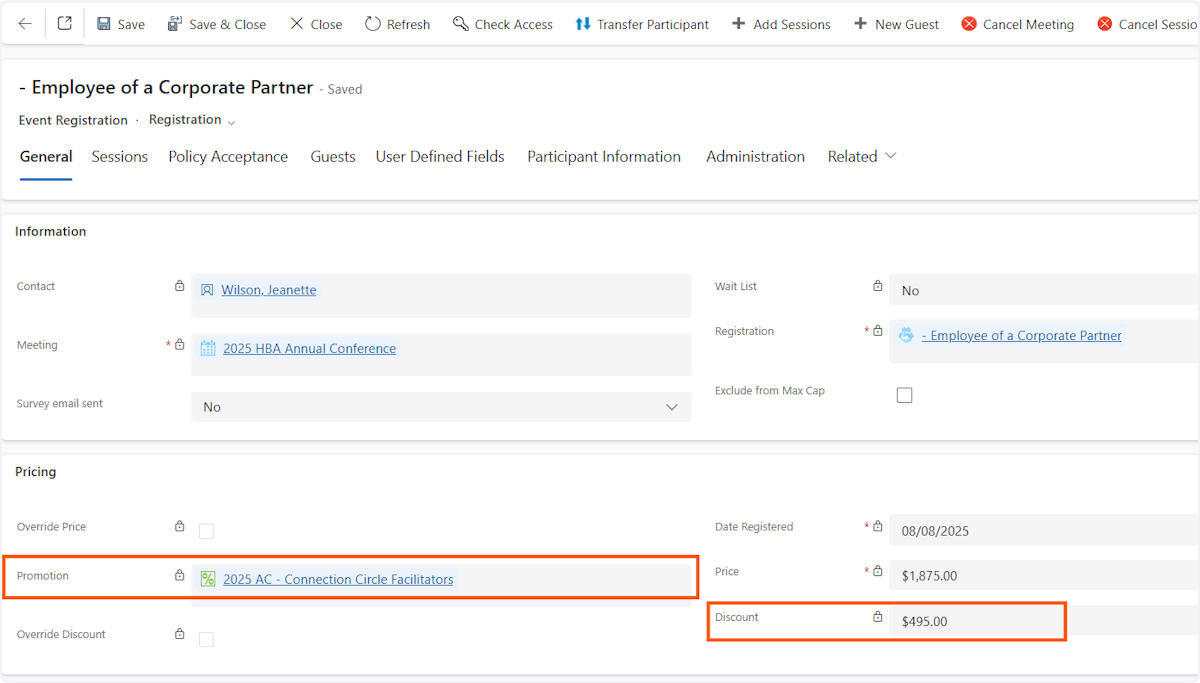
Task: Click the Wait List field showing No
Action: [1044, 290]
